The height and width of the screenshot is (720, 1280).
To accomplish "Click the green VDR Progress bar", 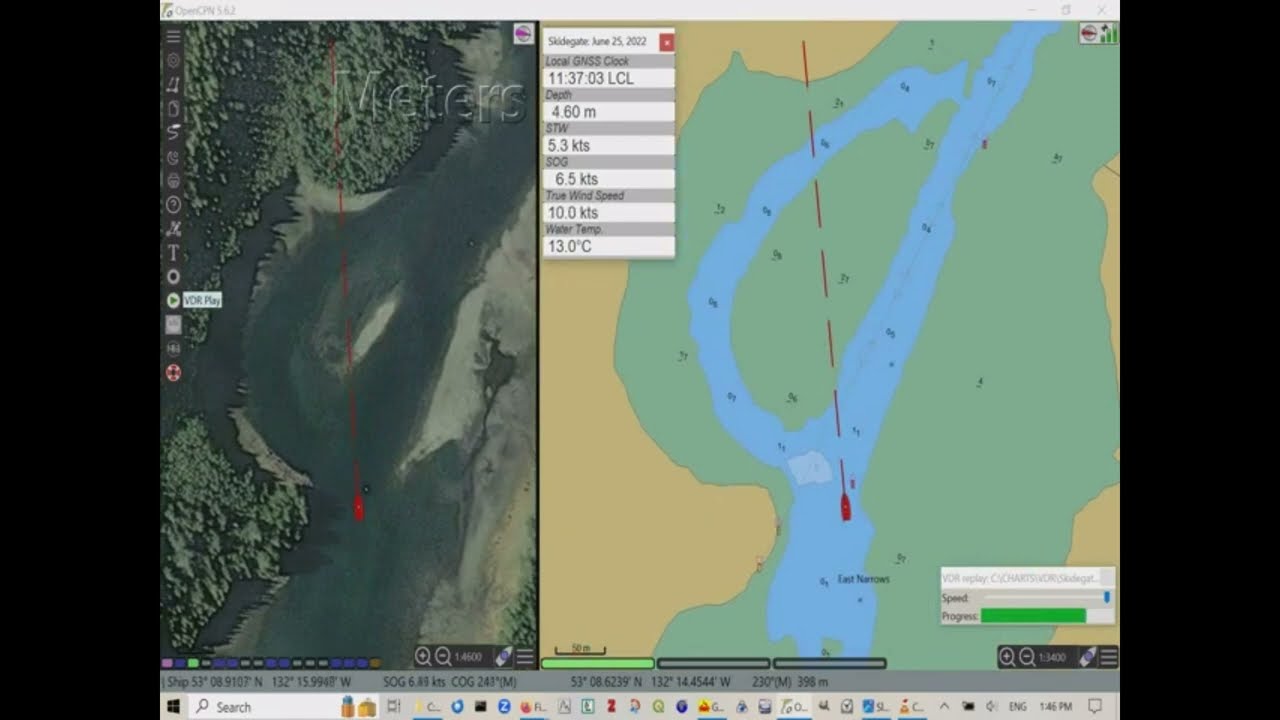I will [x=1033, y=616].
